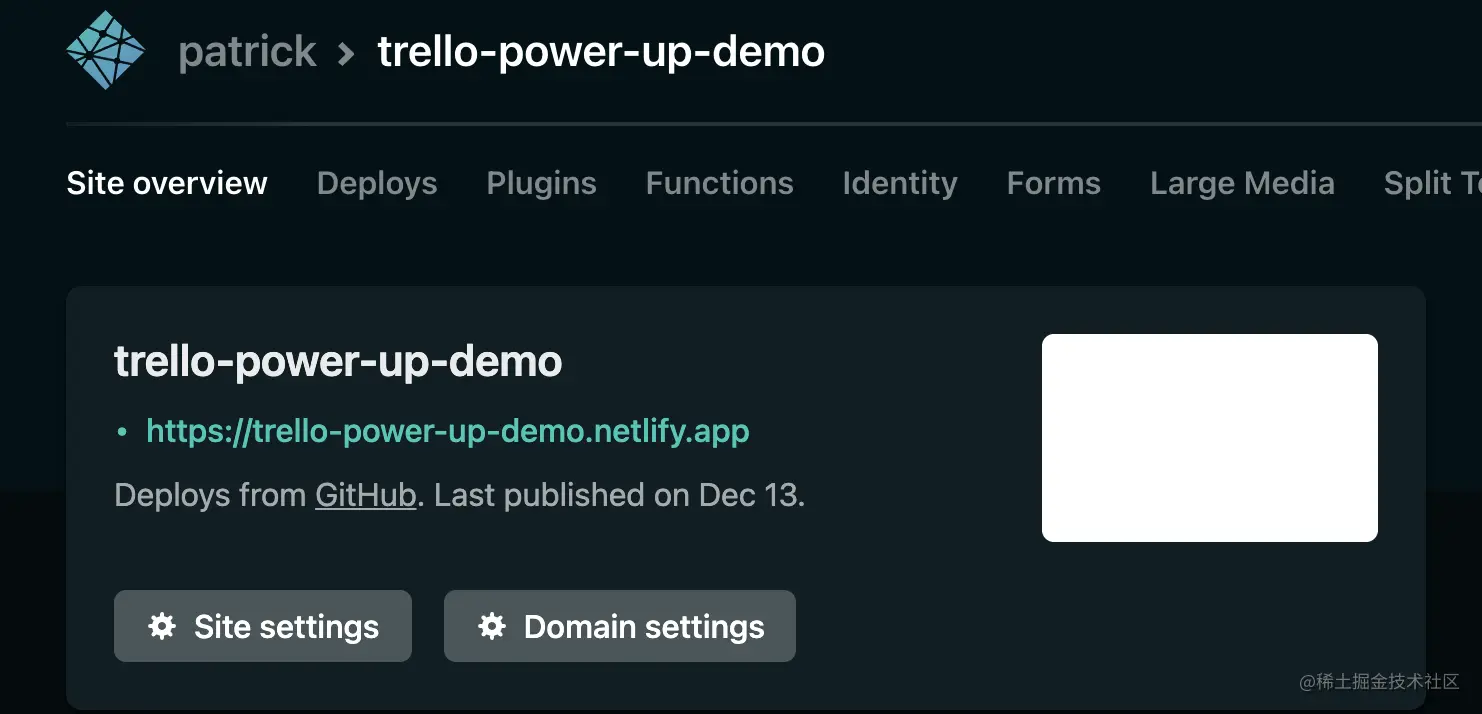The width and height of the screenshot is (1482, 714).
Task: Open the Plugins tab
Action: click(x=541, y=183)
